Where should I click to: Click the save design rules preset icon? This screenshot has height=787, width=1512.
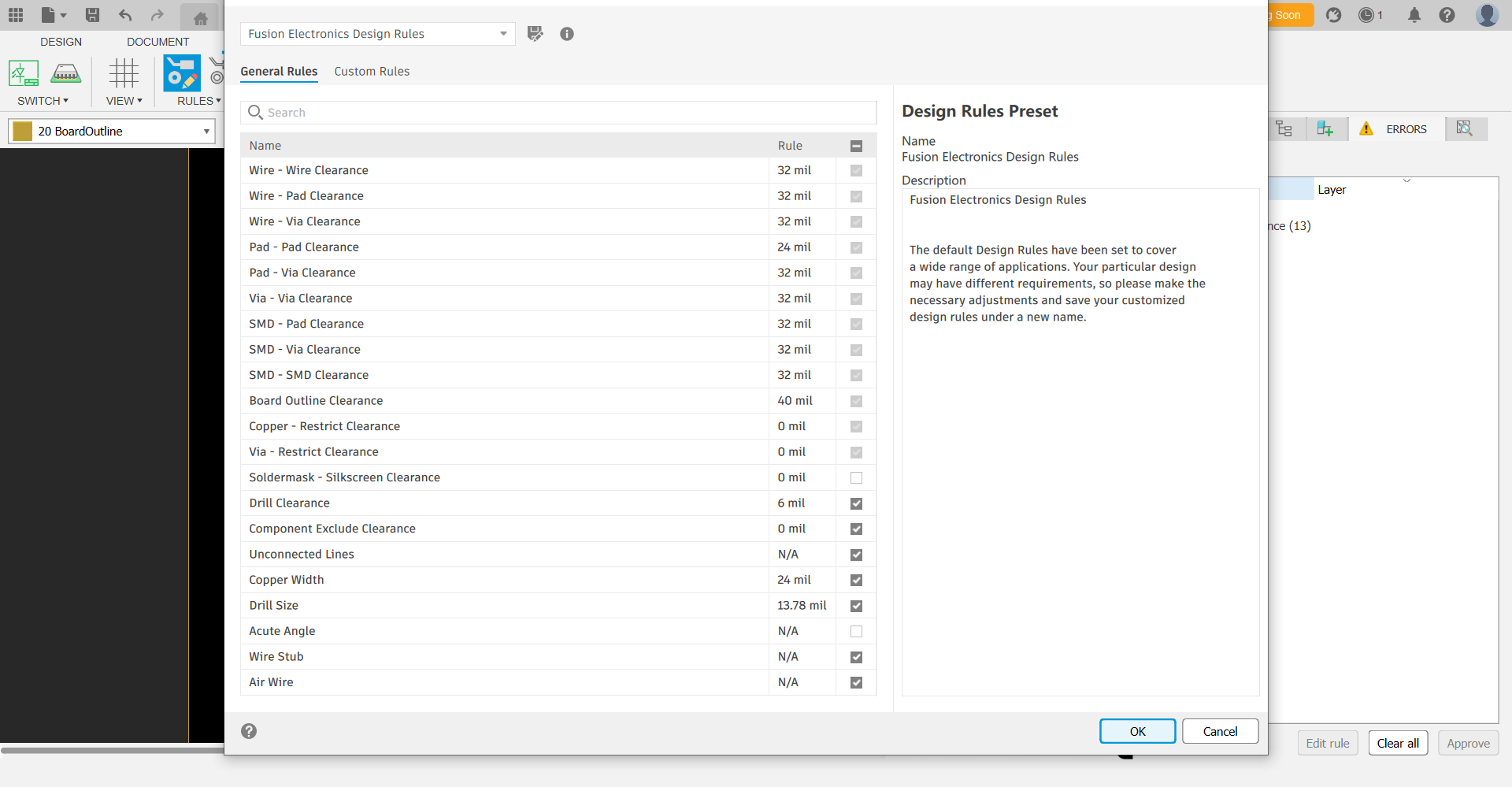(535, 34)
